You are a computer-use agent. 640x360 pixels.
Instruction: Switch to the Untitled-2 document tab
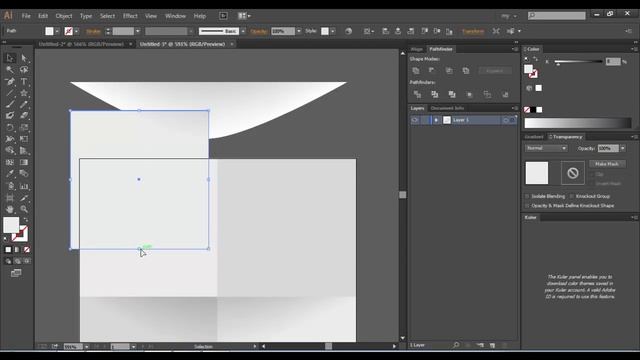[81, 44]
